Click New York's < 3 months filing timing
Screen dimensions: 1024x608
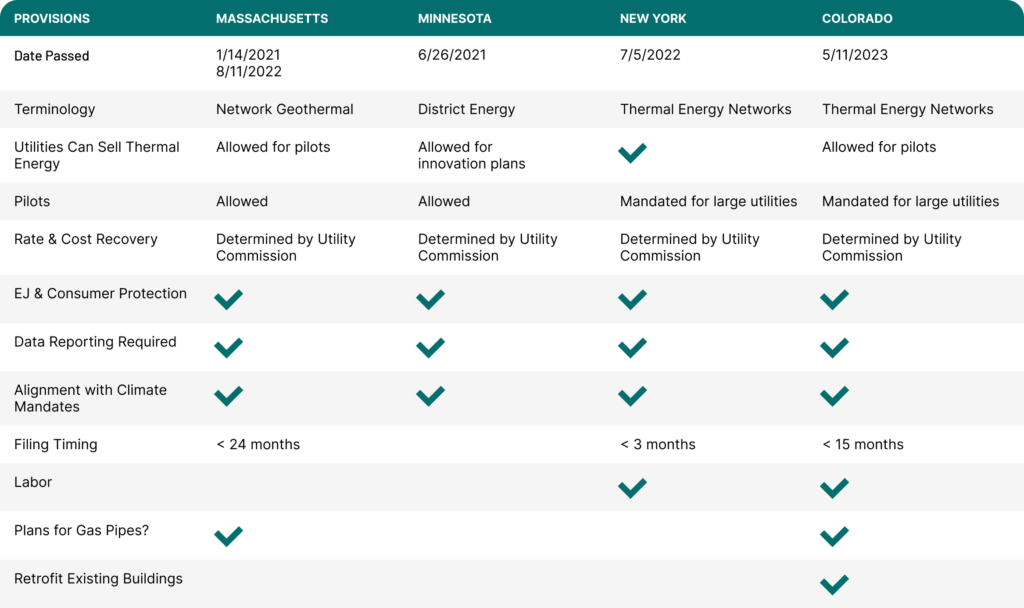pyautogui.click(x=658, y=444)
